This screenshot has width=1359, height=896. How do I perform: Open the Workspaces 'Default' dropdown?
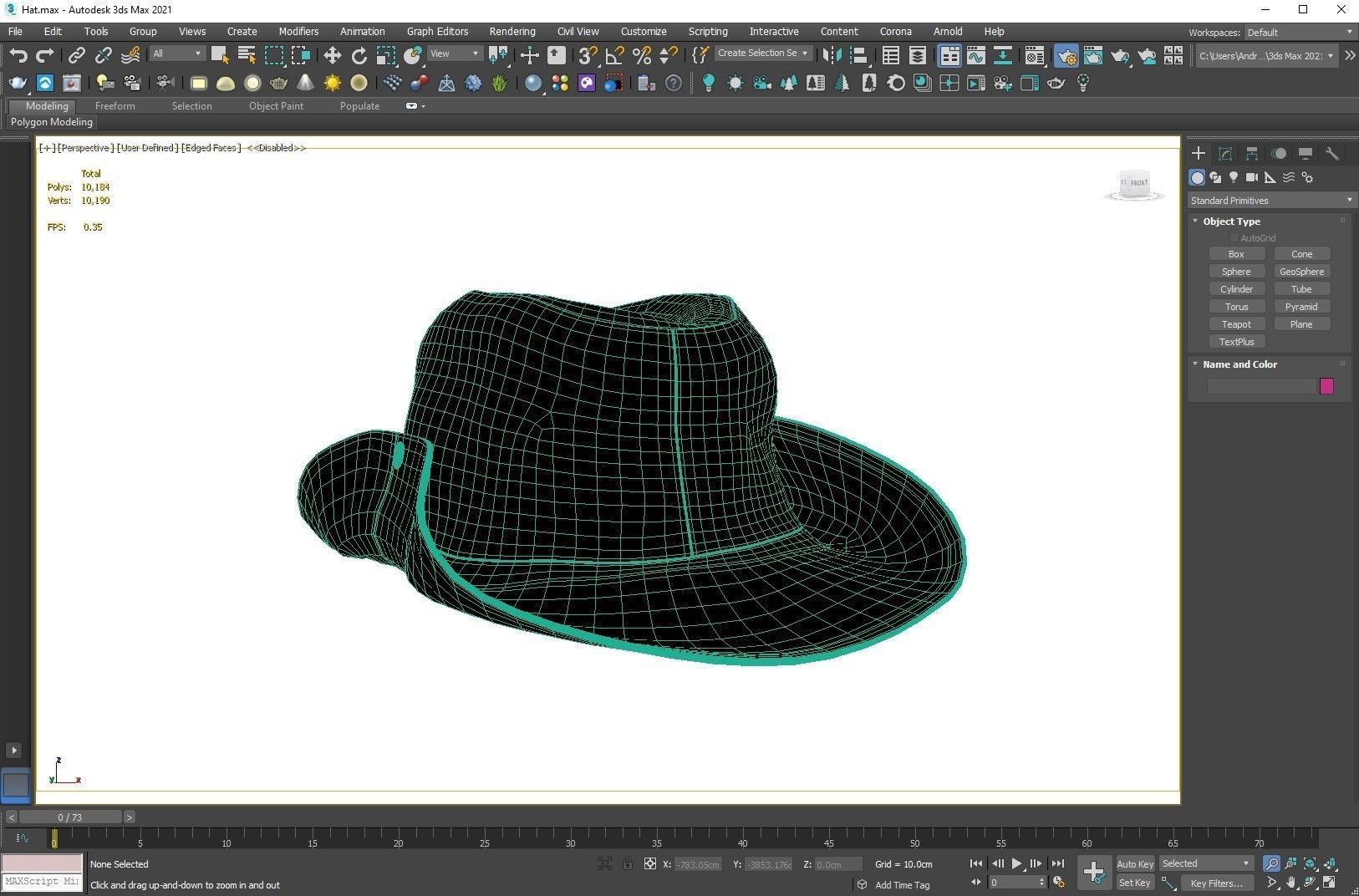[1300, 33]
